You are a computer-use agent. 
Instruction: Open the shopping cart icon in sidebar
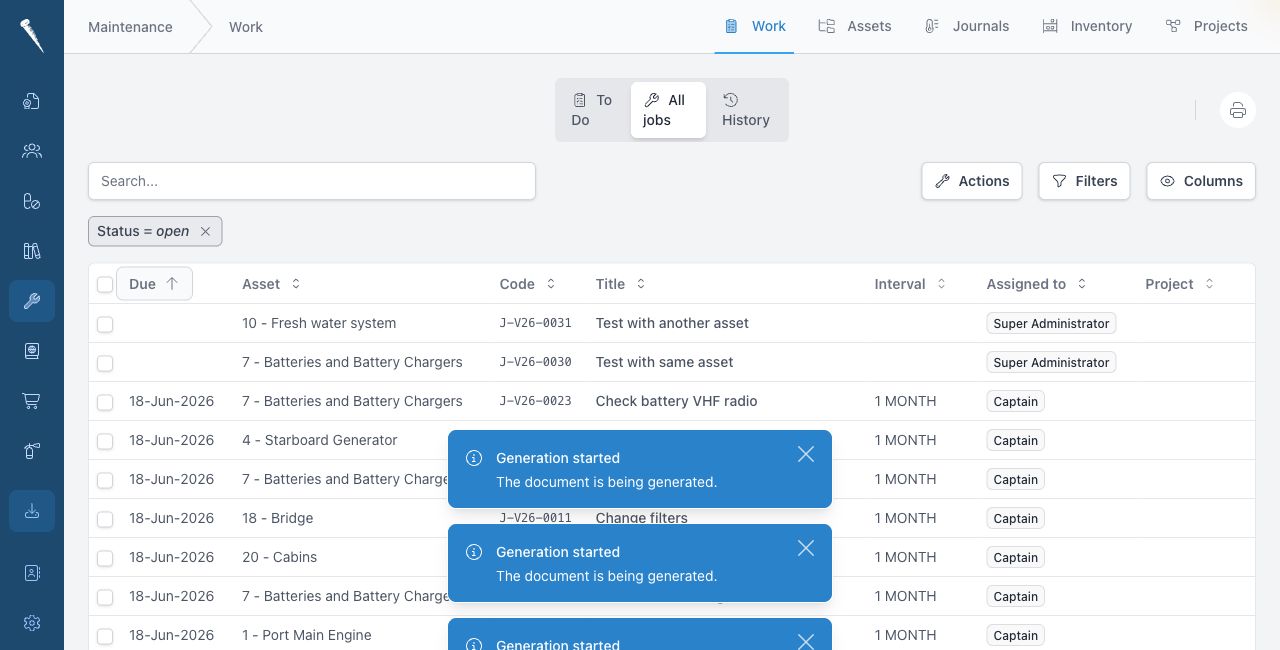(x=32, y=401)
